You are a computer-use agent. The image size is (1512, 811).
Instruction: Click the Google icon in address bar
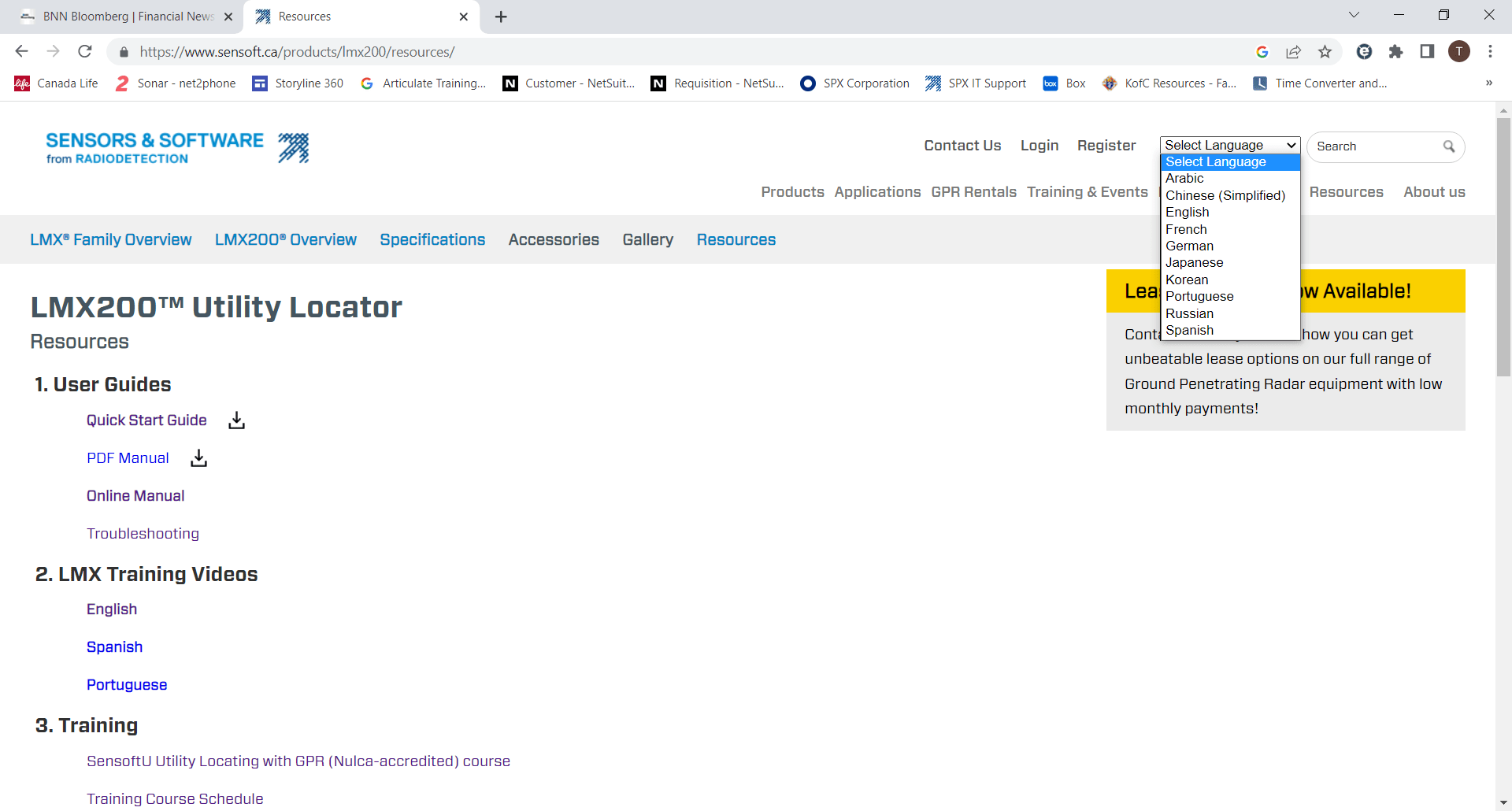pos(1262,52)
